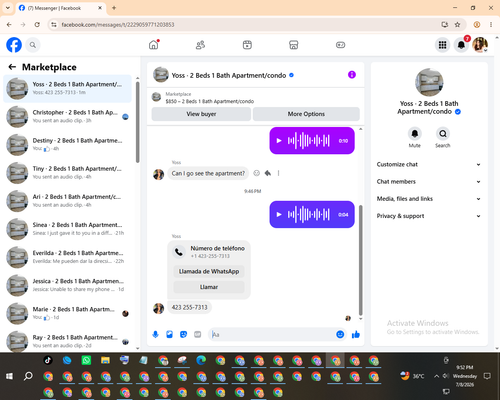The width and height of the screenshot is (500, 400).
Task: Play the 0:04 voice clip
Action: point(279,214)
